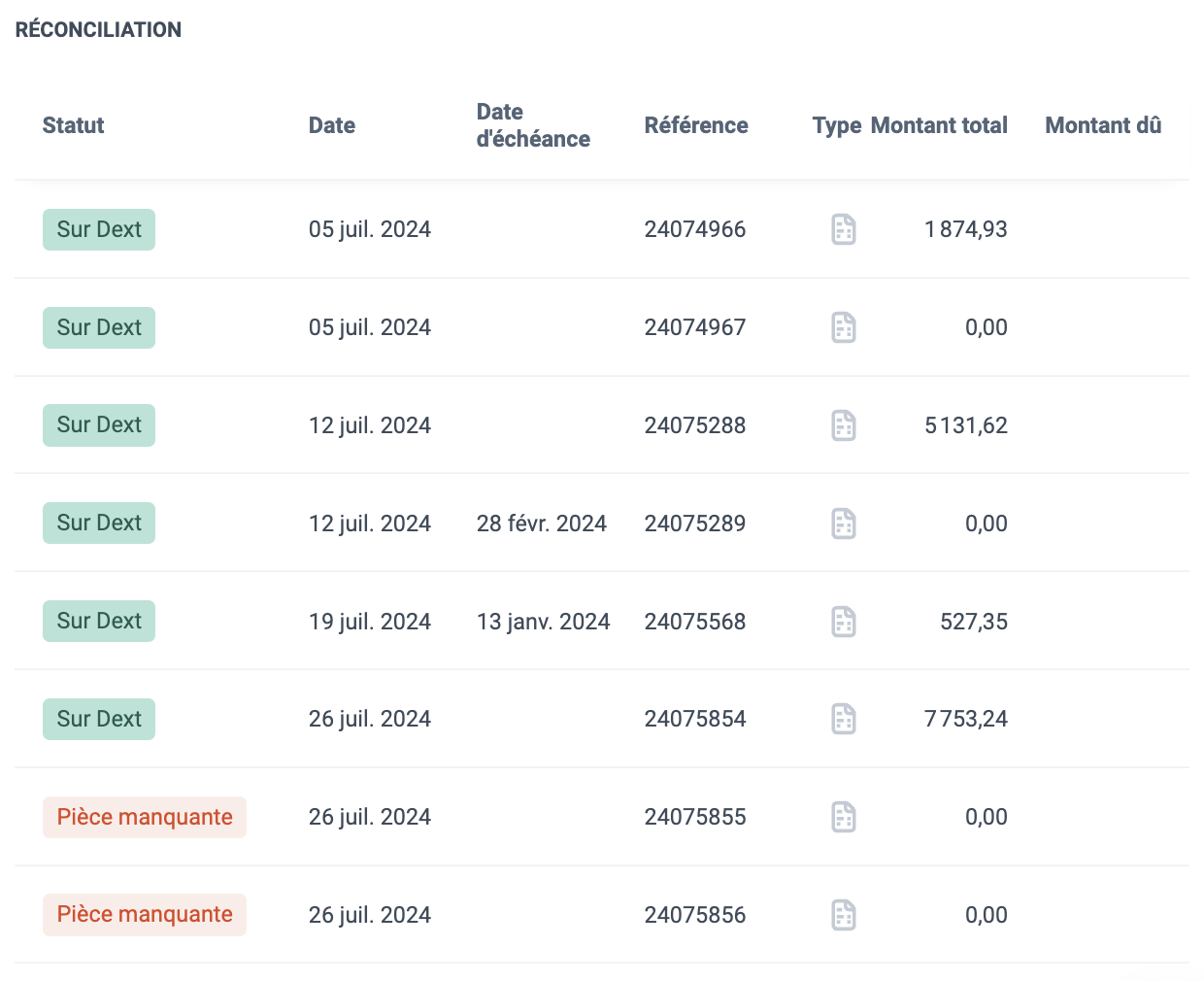Image resolution: width=1204 pixels, height=981 pixels.
Task: Click Pièce manquante badge for reference 24075856
Action: 145,915
